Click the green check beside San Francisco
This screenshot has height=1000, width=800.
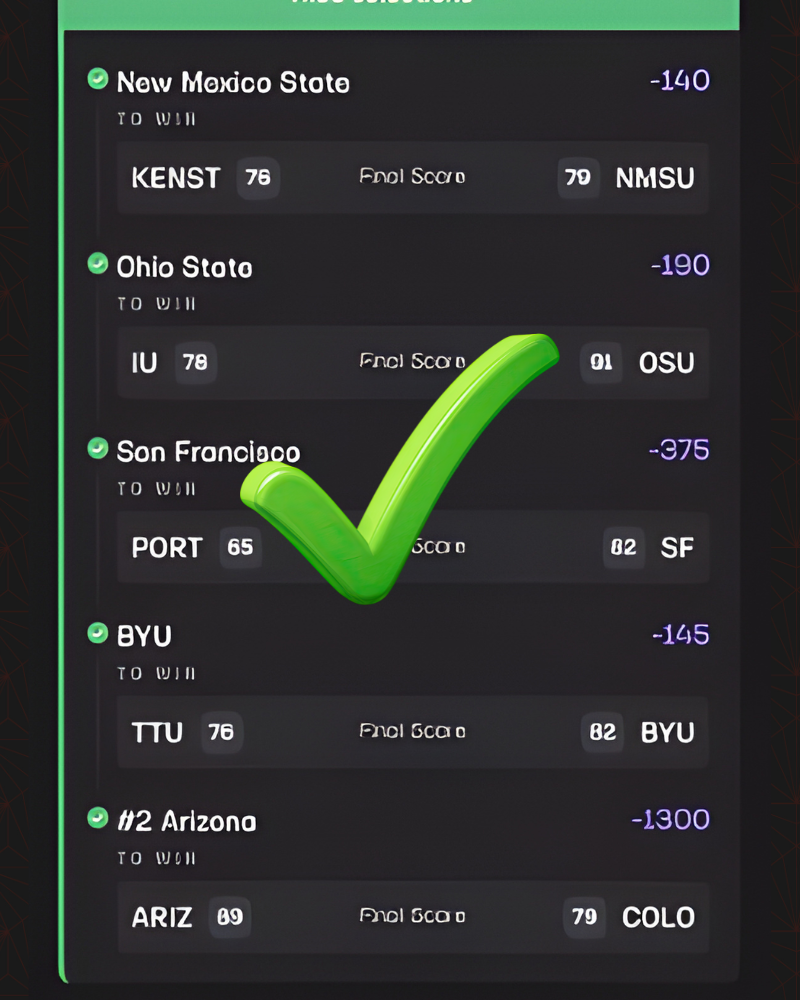pyautogui.click(x=98, y=449)
